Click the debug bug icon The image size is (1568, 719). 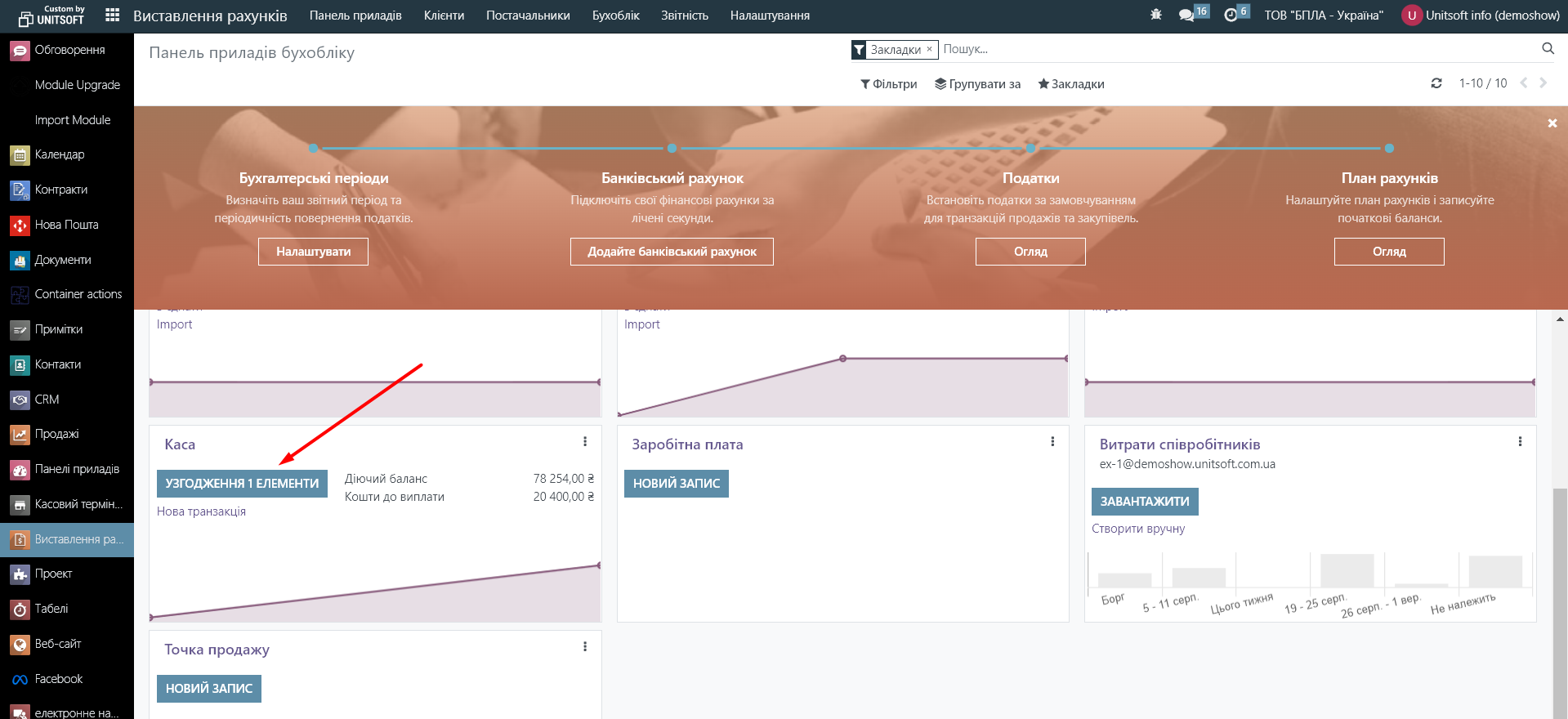tap(1155, 16)
